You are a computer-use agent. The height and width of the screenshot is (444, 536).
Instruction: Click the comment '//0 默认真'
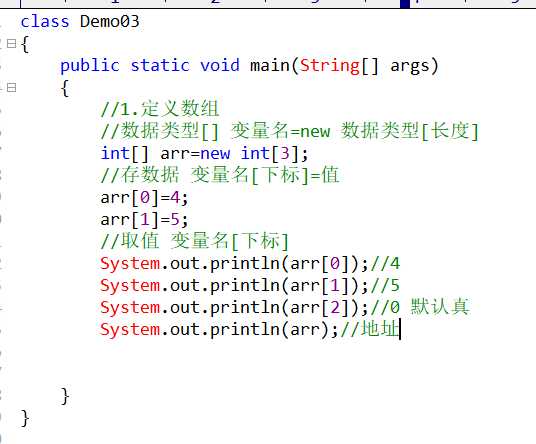(x=420, y=307)
